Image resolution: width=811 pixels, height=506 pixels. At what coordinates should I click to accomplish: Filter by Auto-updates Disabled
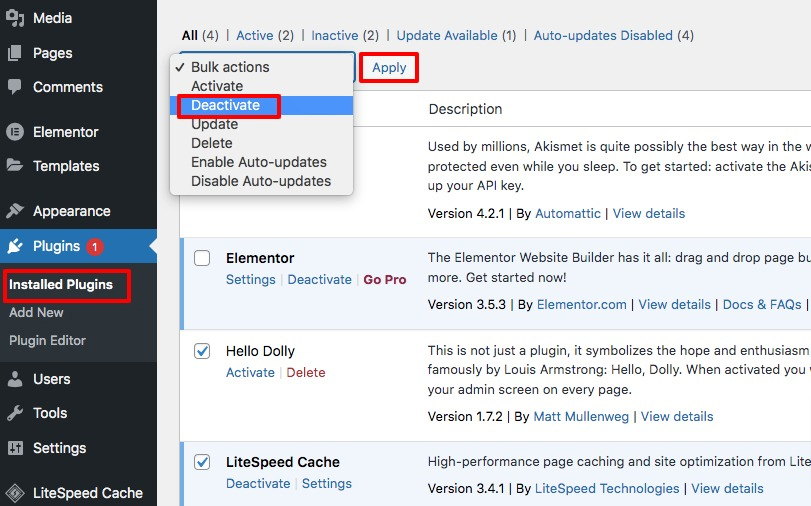pos(613,35)
